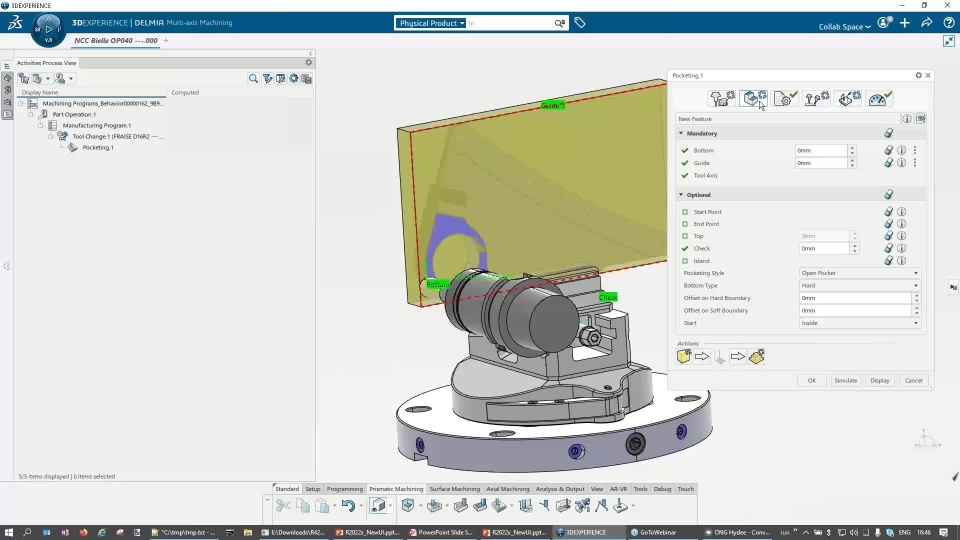960x540 pixels.
Task: Toggle the Bottom green checkmark
Action: (685, 150)
